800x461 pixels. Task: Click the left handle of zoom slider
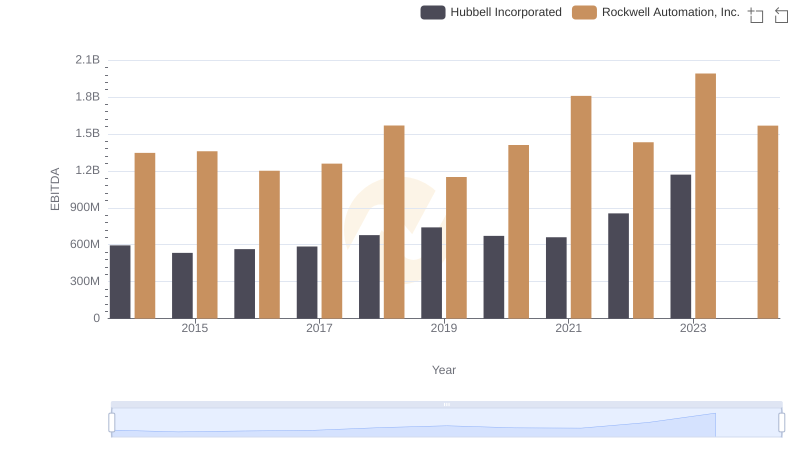(x=112, y=422)
